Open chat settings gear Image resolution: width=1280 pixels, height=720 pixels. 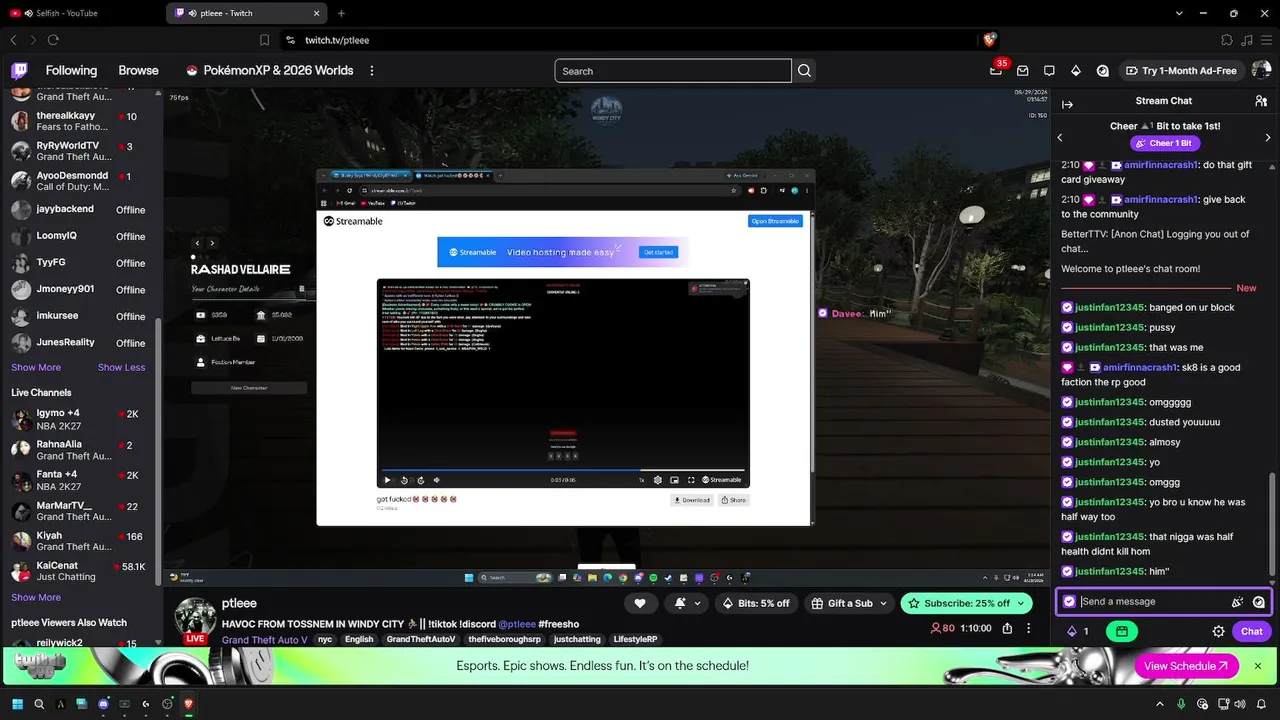(1219, 631)
